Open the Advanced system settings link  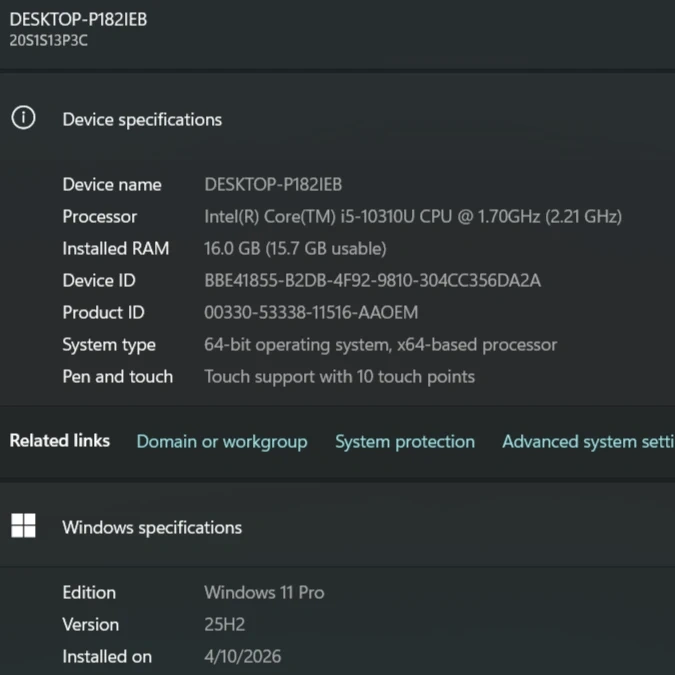[x=588, y=441]
